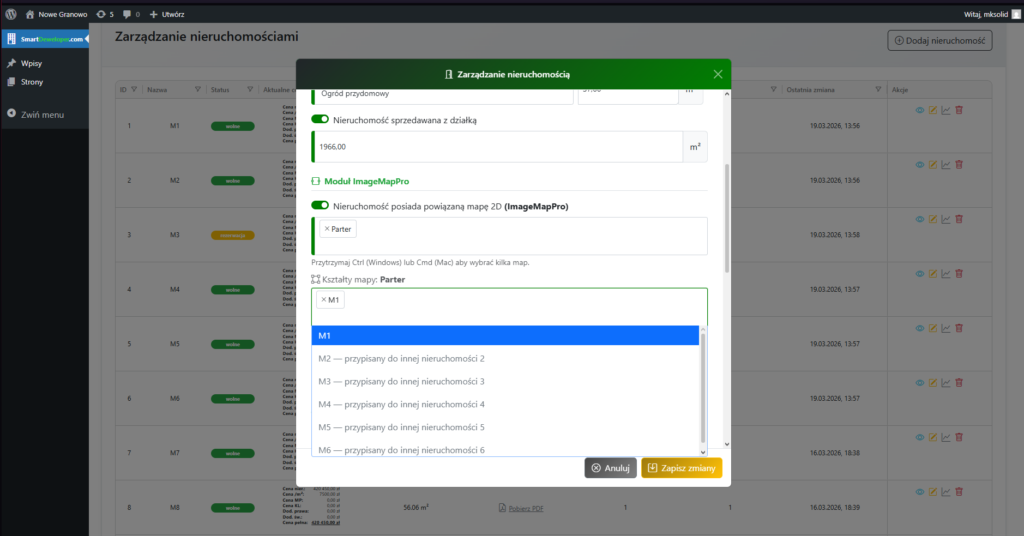
Task: Select M2 — przypisany do innej nieruchomości 2
Action: [x=505, y=358]
